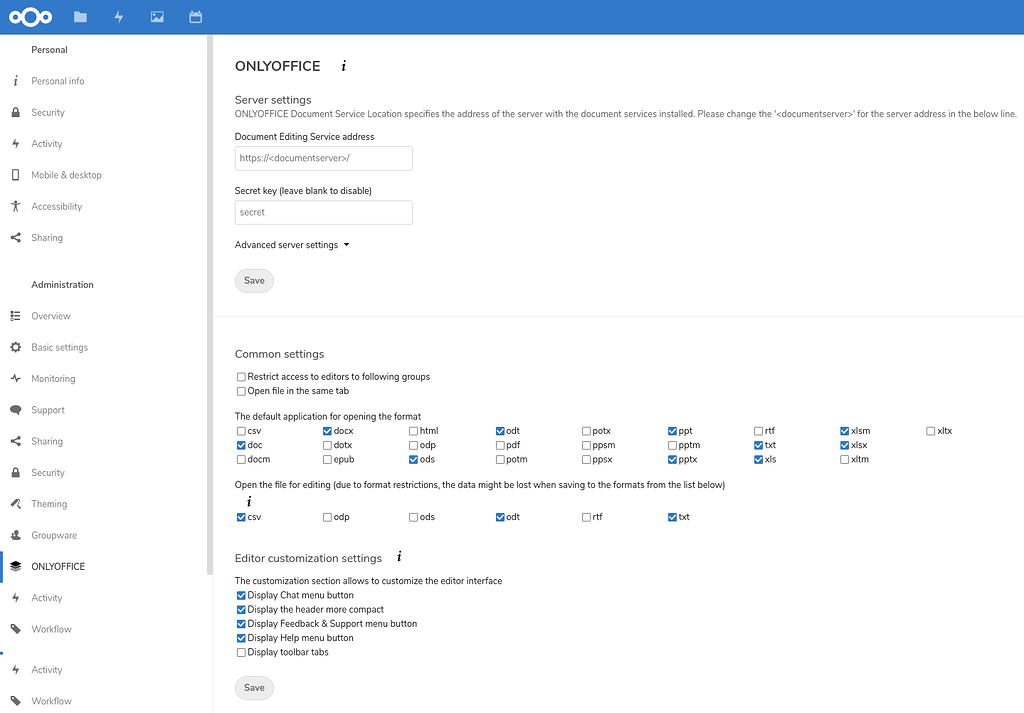Enable restrict access to editors to following groups
Image resolution: width=1024 pixels, height=713 pixels.
tap(240, 377)
